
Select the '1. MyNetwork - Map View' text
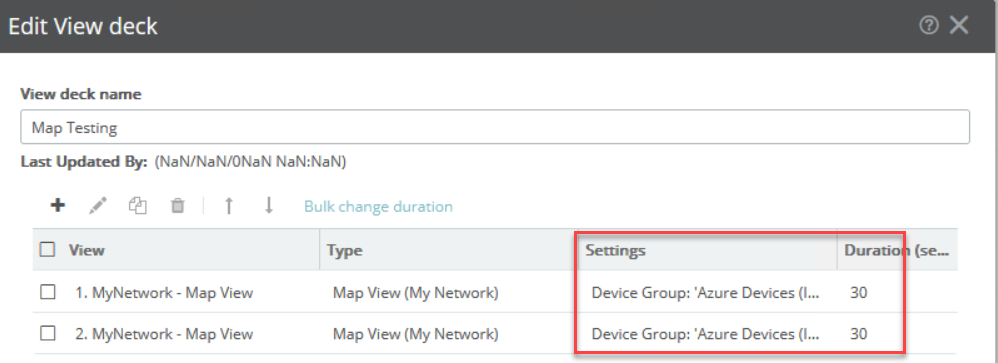pyautogui.click(x=164, y=293)
